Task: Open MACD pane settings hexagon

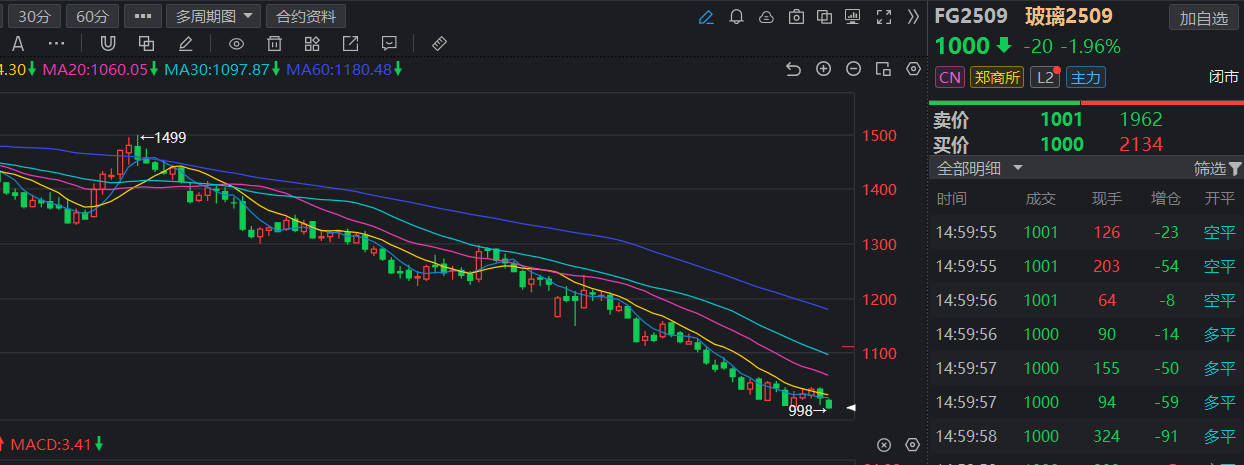Action: (912, 445)
